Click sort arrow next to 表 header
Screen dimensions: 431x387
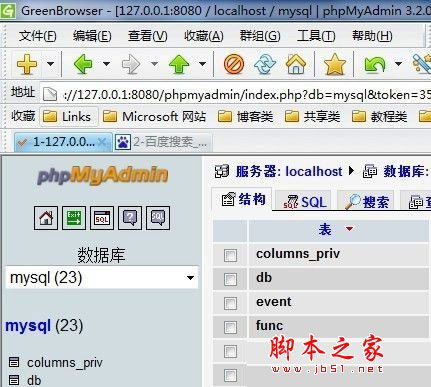pyautogui.click(x=349, y=229)
